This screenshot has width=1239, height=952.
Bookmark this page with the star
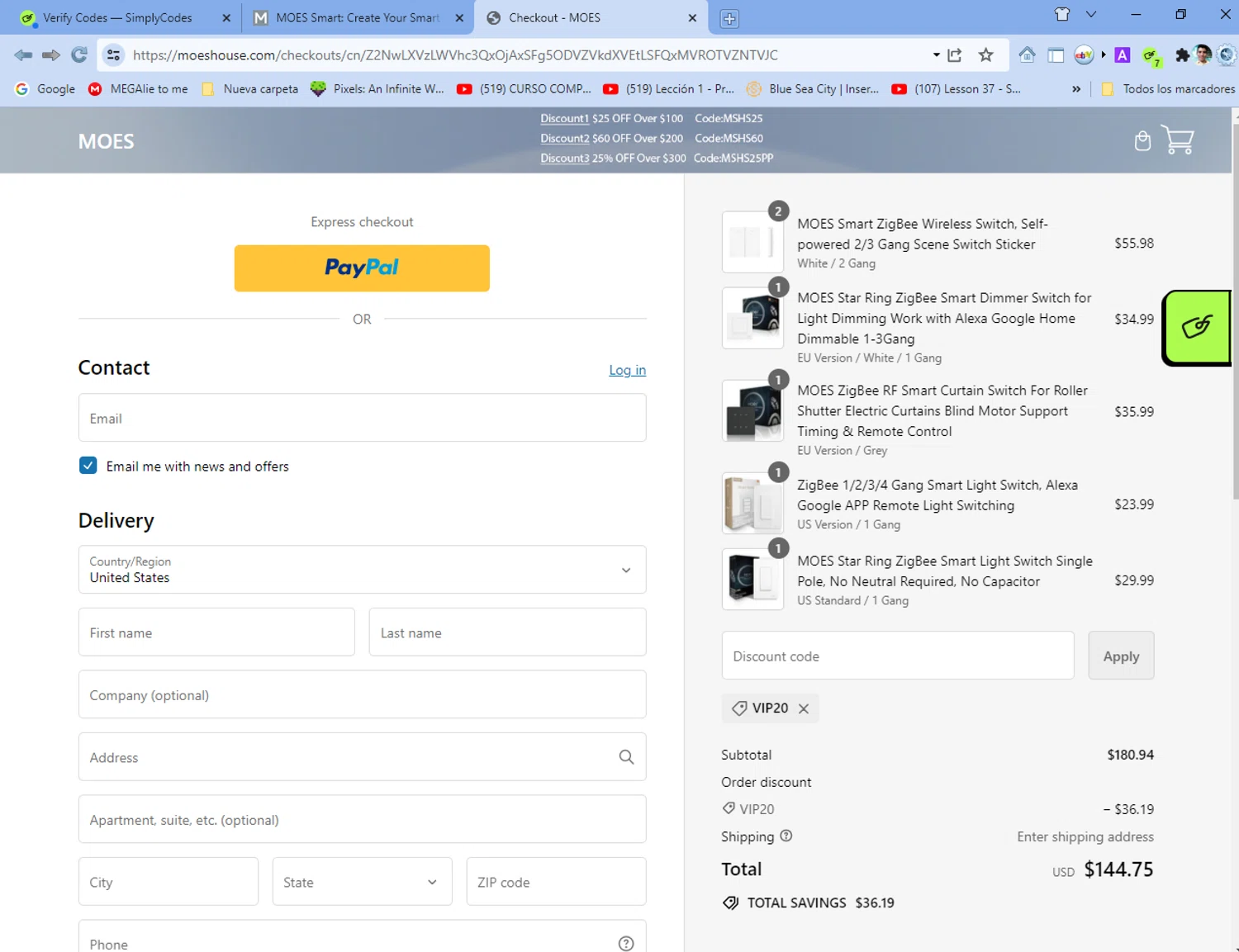tap(985, 55)
